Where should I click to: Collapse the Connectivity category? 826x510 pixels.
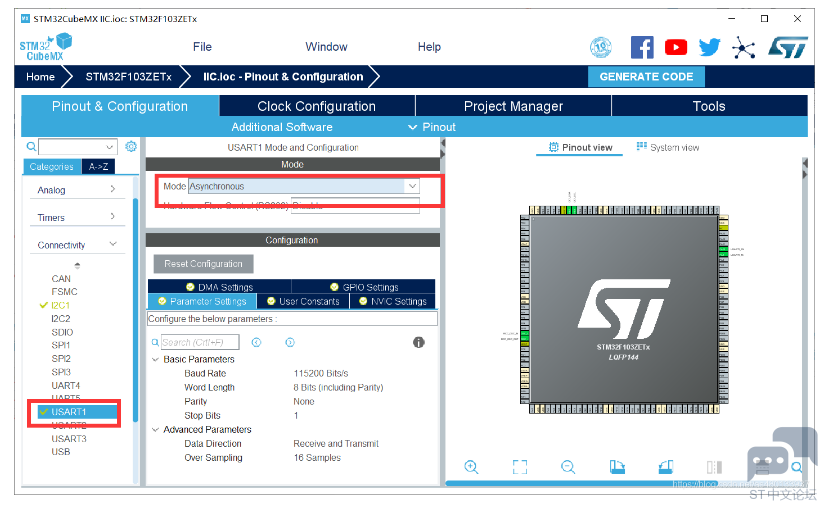pos(113,244)
